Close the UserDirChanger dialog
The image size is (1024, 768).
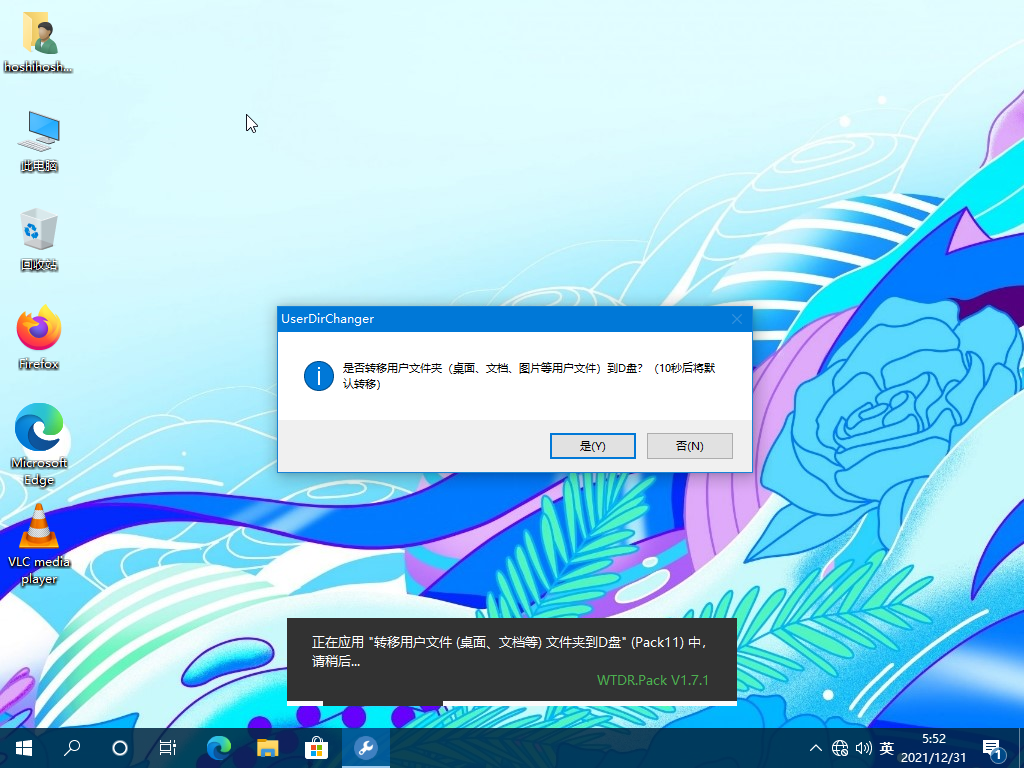coord(737,319)
